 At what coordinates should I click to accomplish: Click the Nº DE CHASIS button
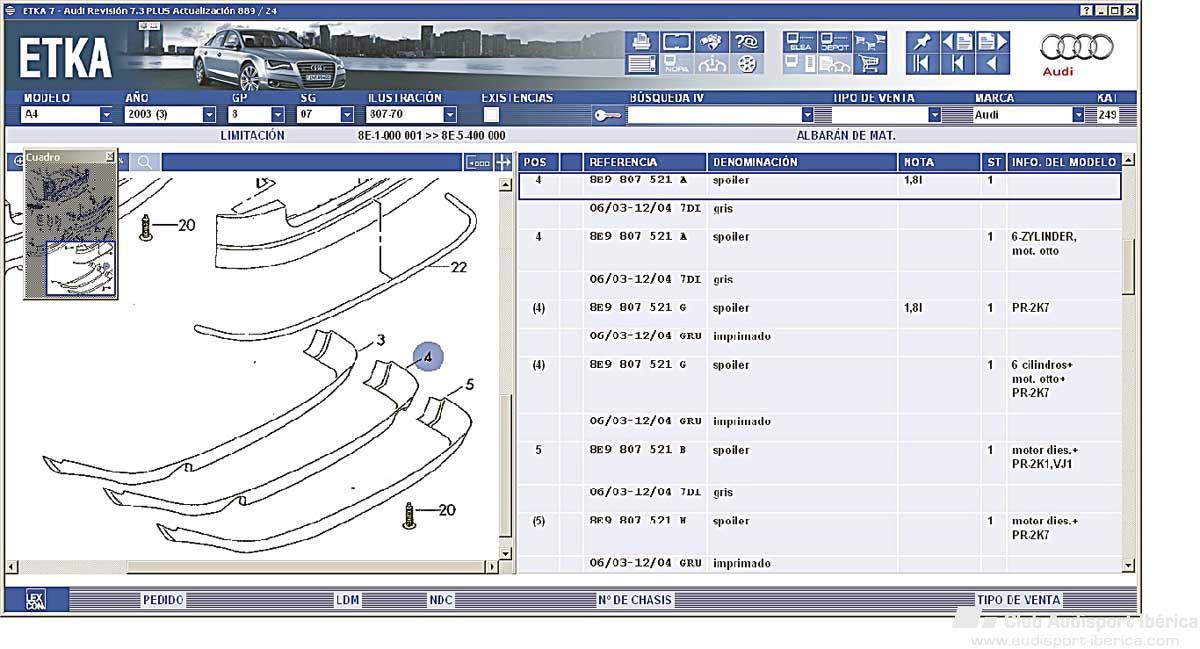635,600
